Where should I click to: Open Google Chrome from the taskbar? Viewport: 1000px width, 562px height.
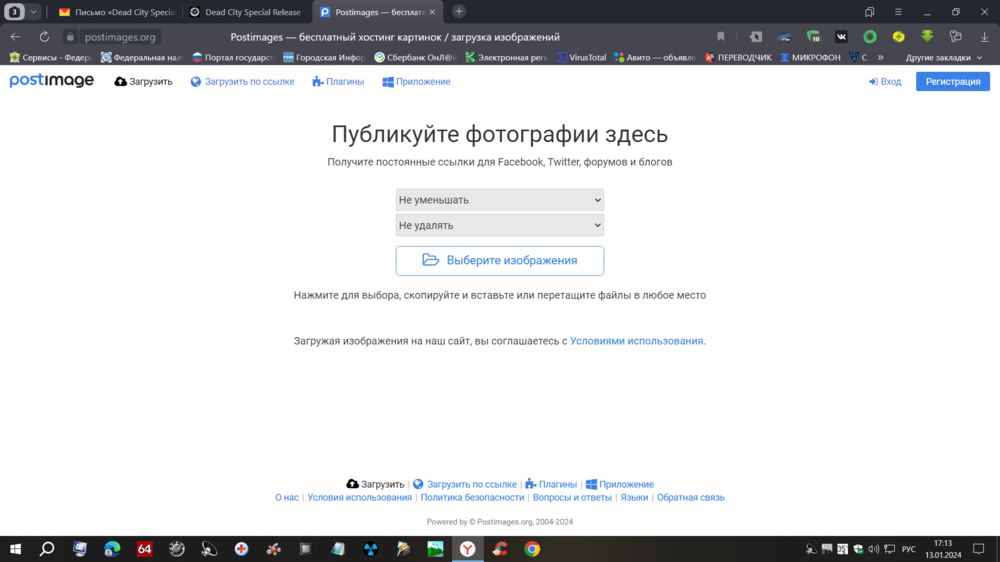(532, 549)
